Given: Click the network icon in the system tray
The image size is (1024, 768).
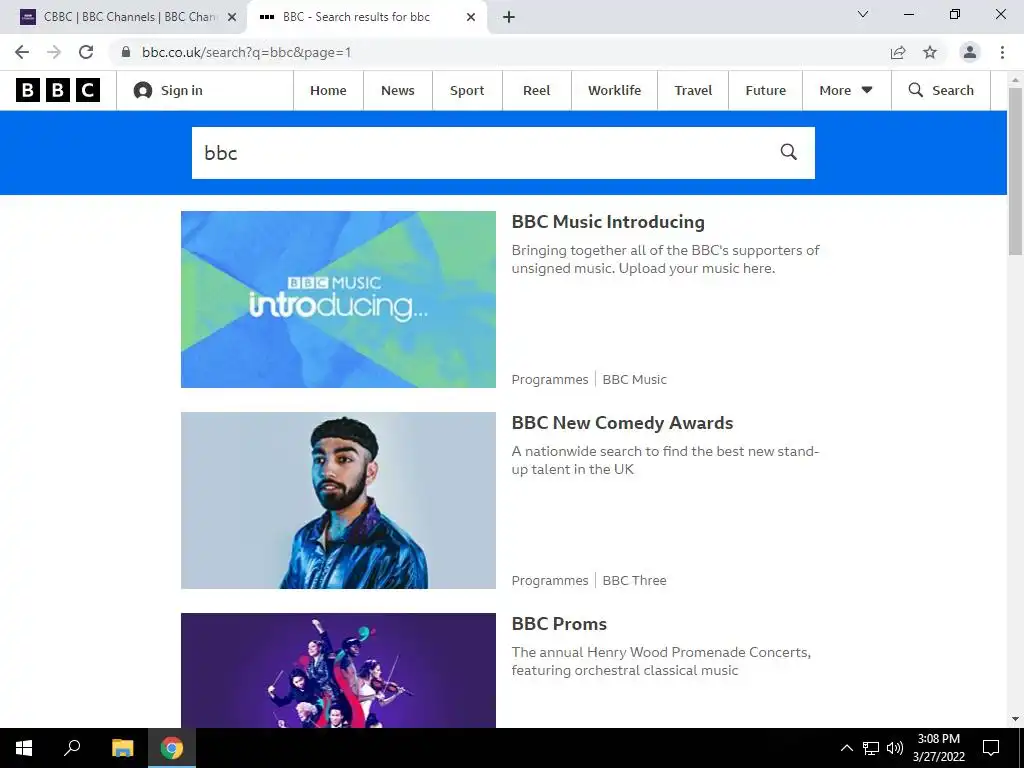Looking at the screenshot, I should 871,748.
